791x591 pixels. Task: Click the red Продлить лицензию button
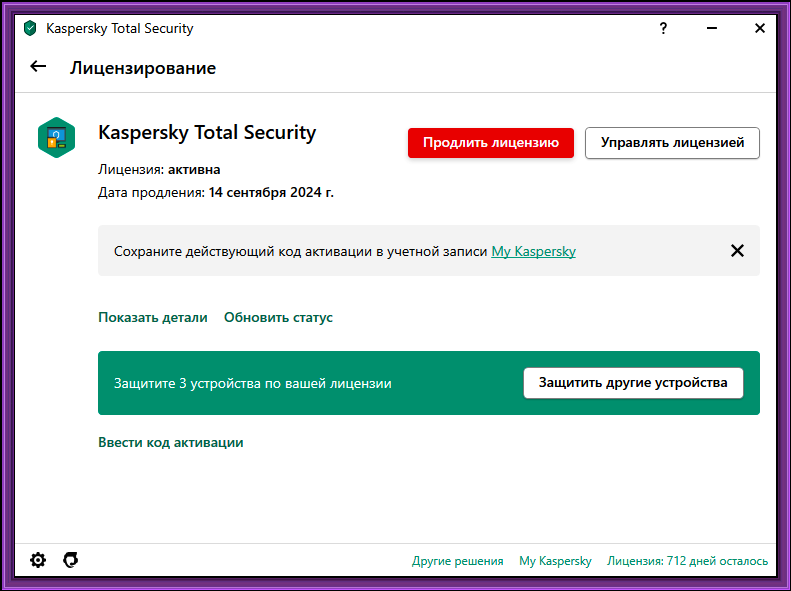(491, 143)
